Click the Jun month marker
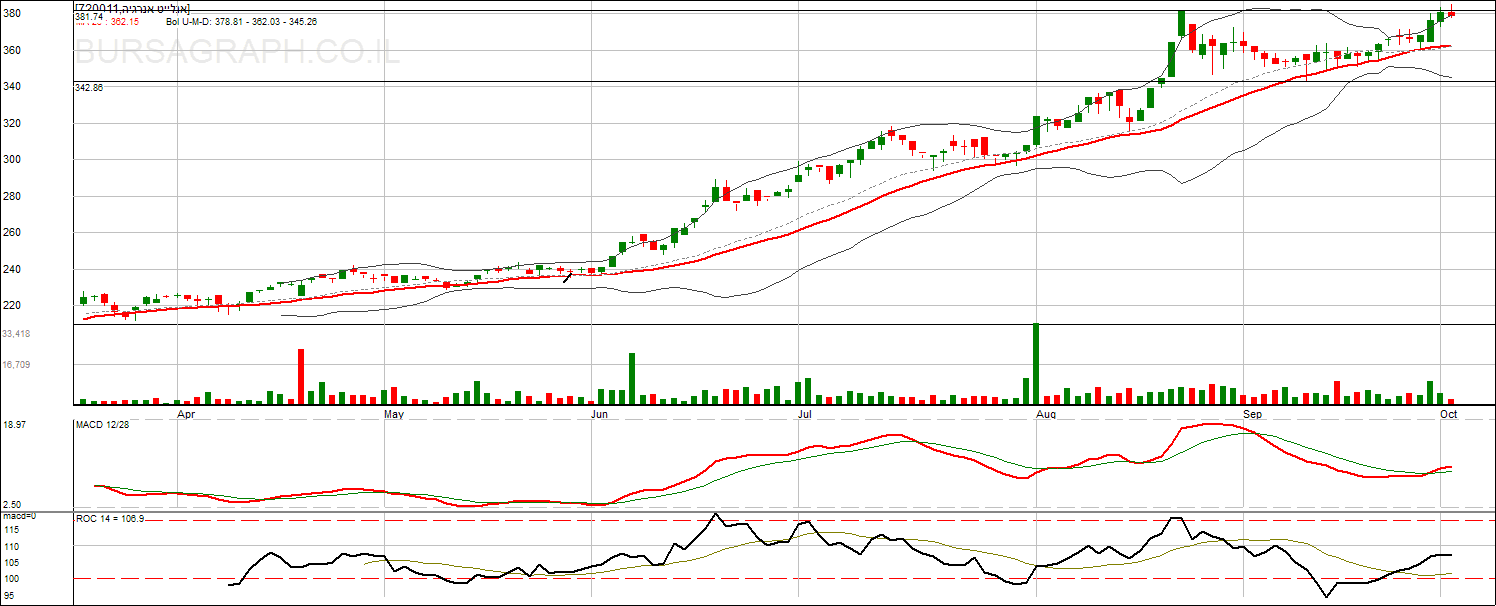1496x606 pixels. tap(599, 413)
